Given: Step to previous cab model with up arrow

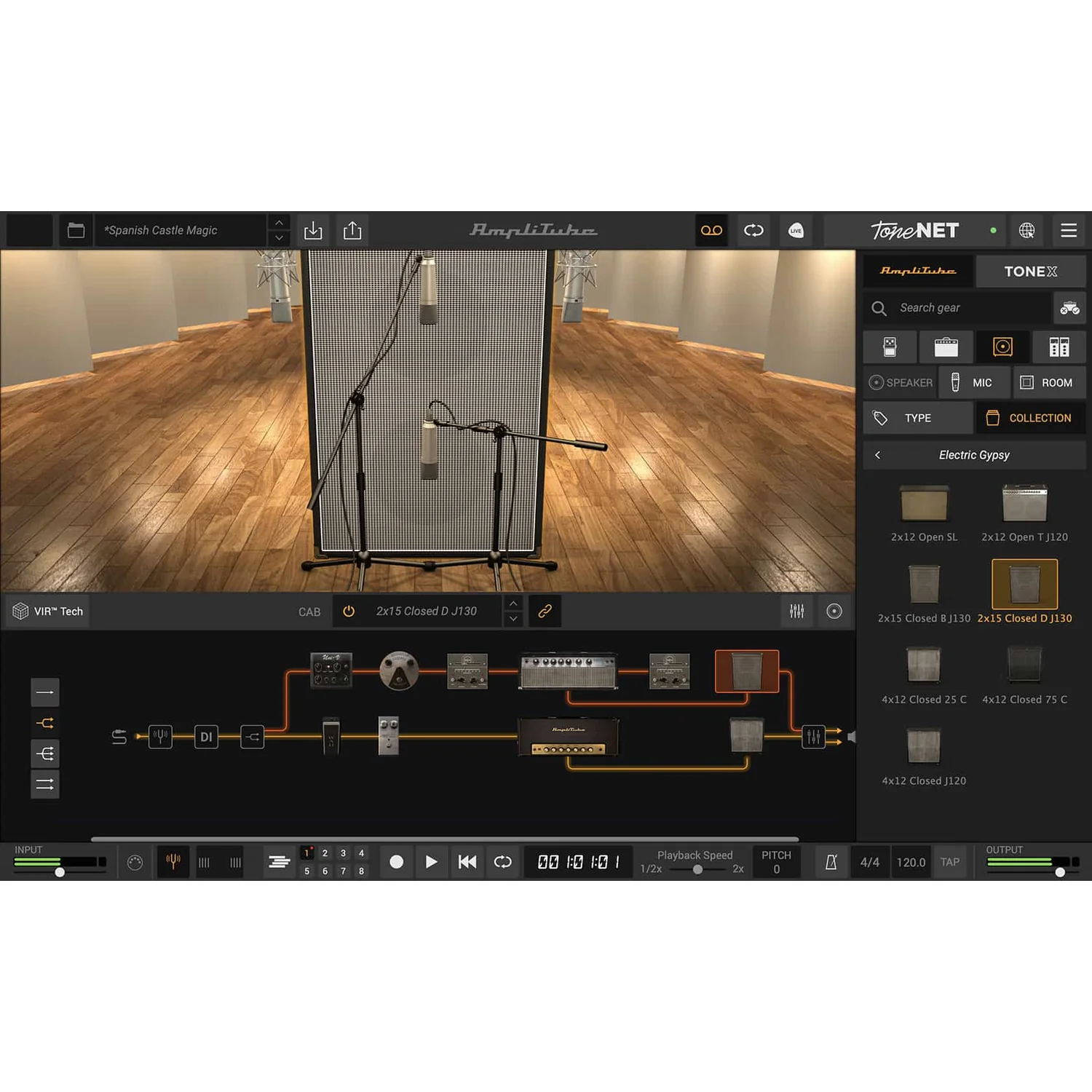Looking at the screenshot, I should [x=513, y=604].
